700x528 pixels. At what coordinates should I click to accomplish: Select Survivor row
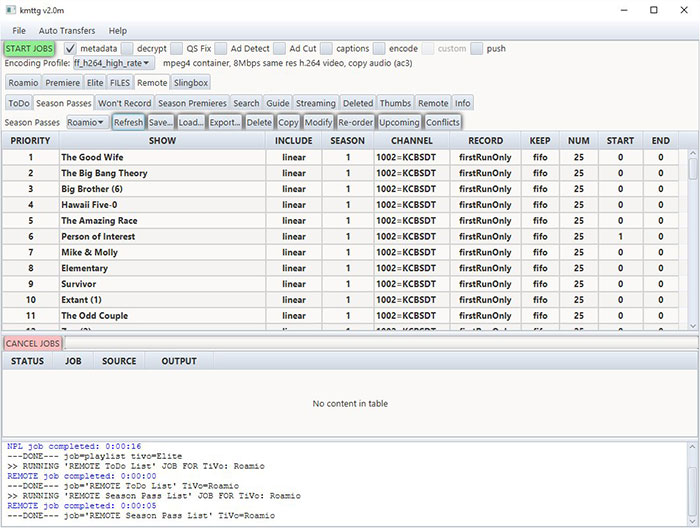(x=341, y=284)
